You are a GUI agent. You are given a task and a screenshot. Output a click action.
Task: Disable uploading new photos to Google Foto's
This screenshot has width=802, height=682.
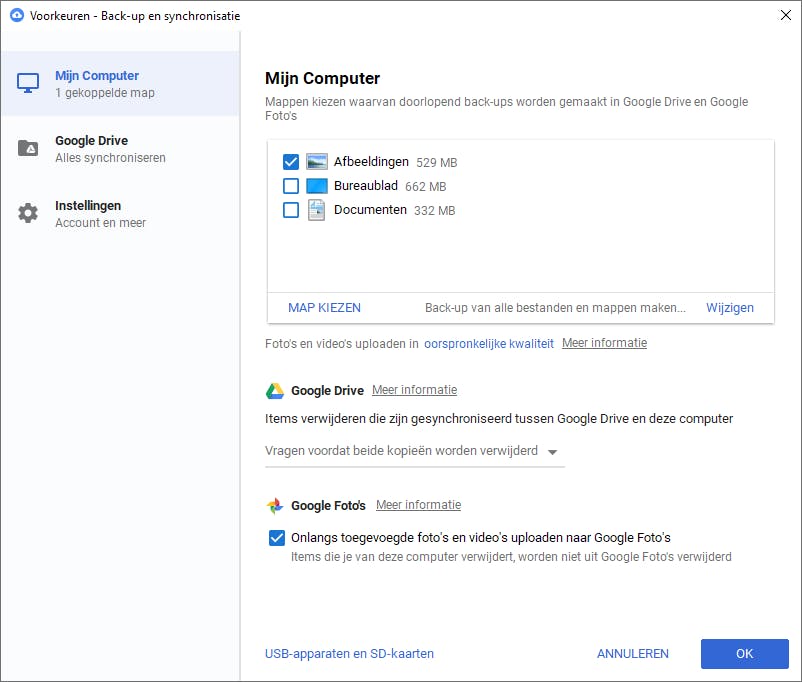(277, 537)
